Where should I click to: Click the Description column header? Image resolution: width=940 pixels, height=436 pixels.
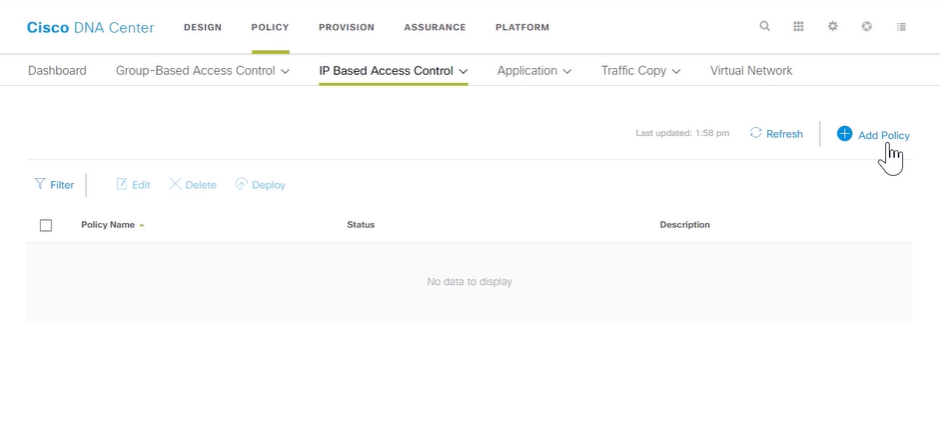[685, 225]
